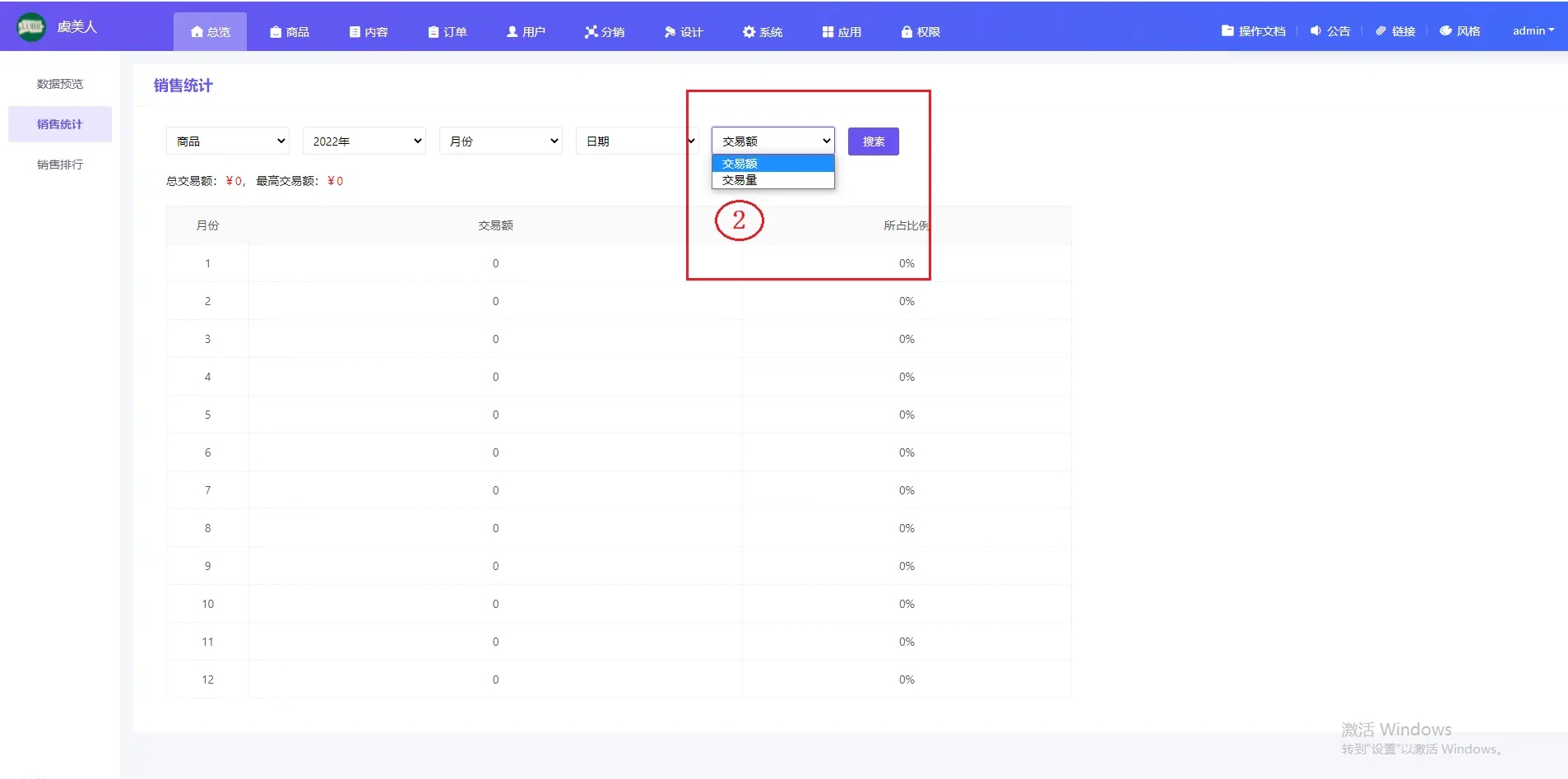Image resolution: width=1568 pixels, height=779 pixels.
Task: Expand the 日期 dropdown
Action: tap(638, 141)
